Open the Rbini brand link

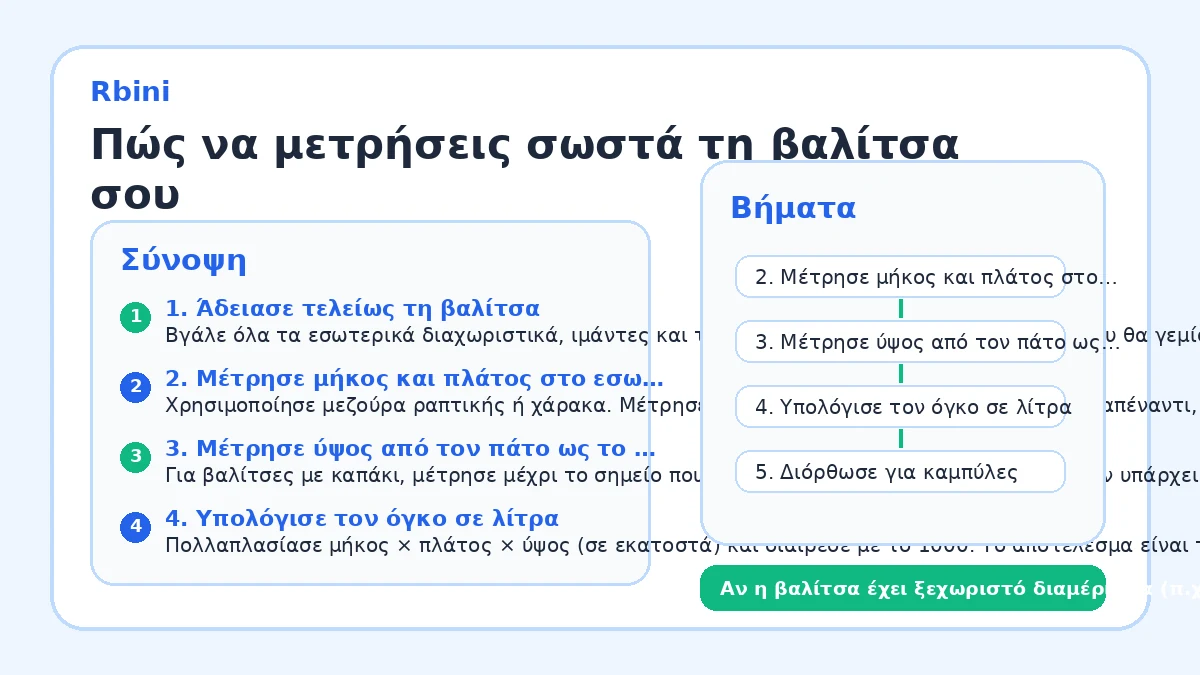(130, 92)
